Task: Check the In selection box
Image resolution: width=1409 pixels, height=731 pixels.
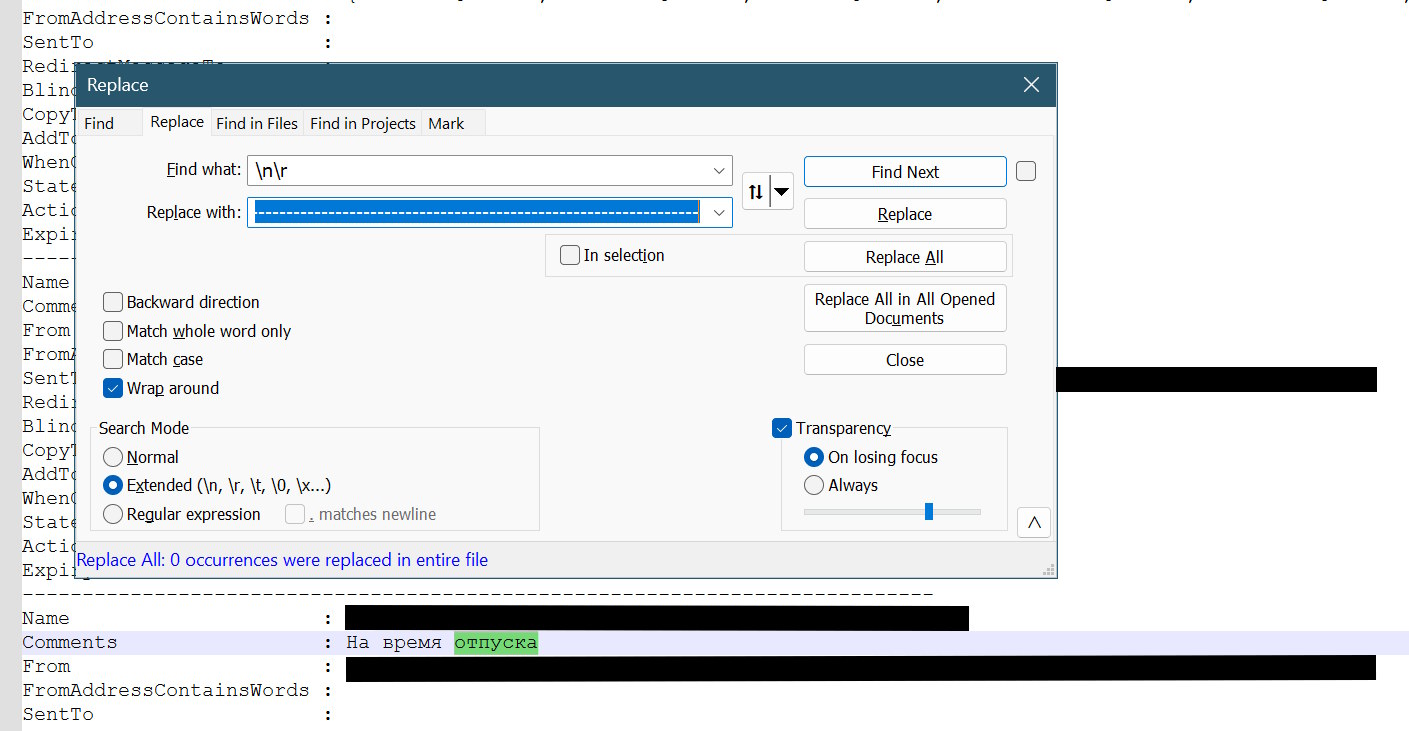Action: pos(569,255)
